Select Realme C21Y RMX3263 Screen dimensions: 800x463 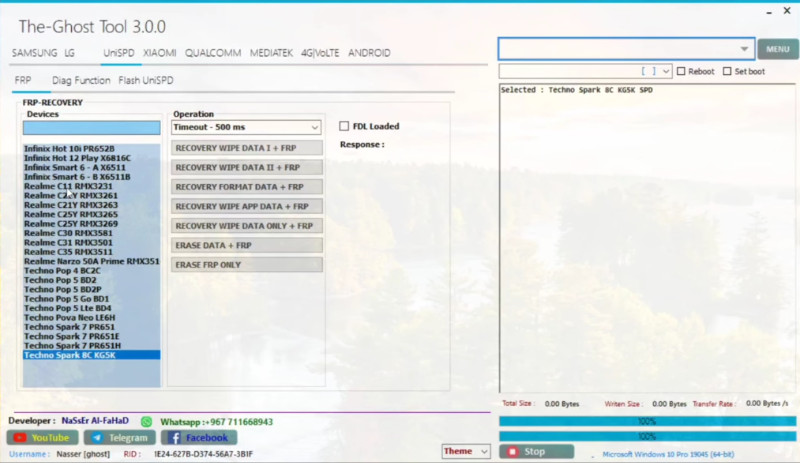(x=71, y=205)
